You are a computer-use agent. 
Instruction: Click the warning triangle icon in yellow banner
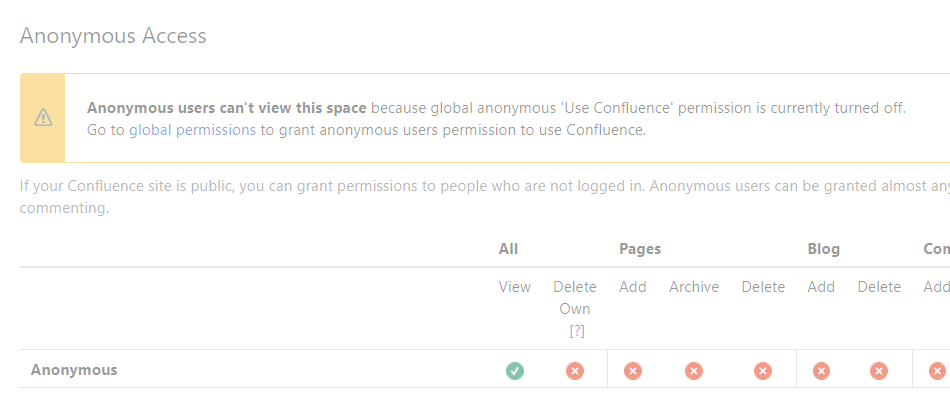point(43,118)
